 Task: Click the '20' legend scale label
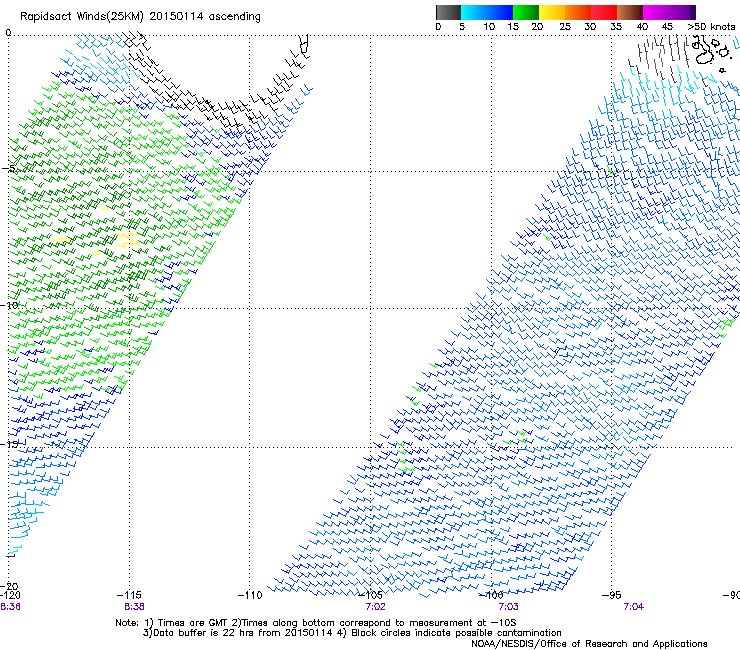click(x=537, y=27)
